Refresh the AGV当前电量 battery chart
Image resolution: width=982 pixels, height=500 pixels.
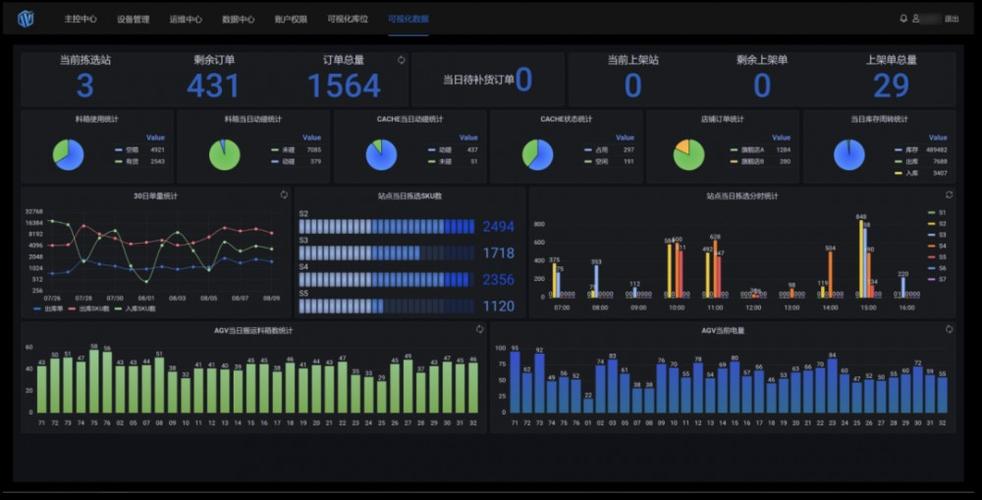click(x=949, y=329)
